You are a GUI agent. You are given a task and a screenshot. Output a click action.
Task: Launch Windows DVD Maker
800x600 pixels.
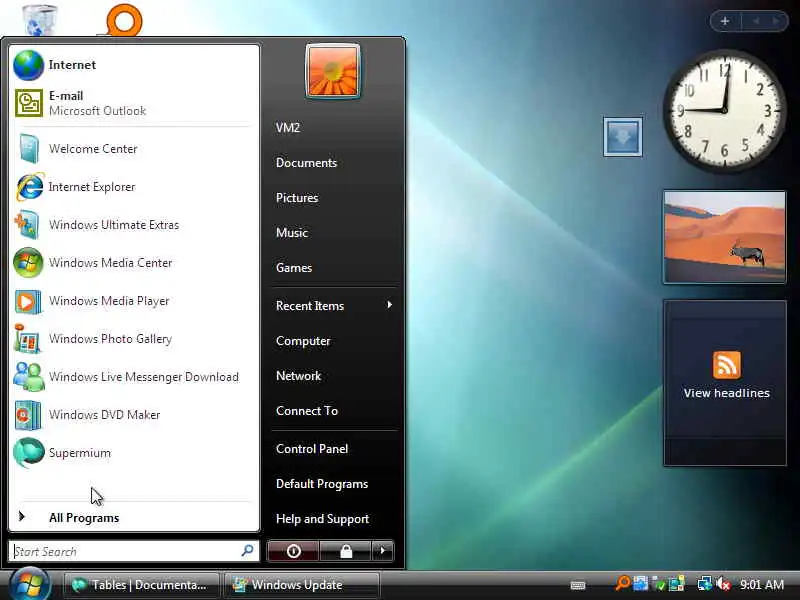[x=134, y=415]
